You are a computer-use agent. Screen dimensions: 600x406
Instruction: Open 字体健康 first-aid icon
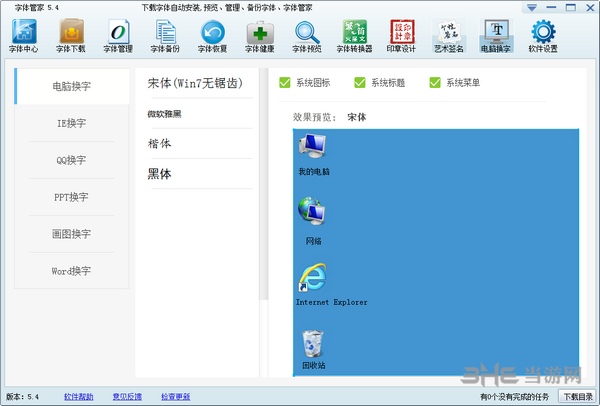(x=260, y=35)
